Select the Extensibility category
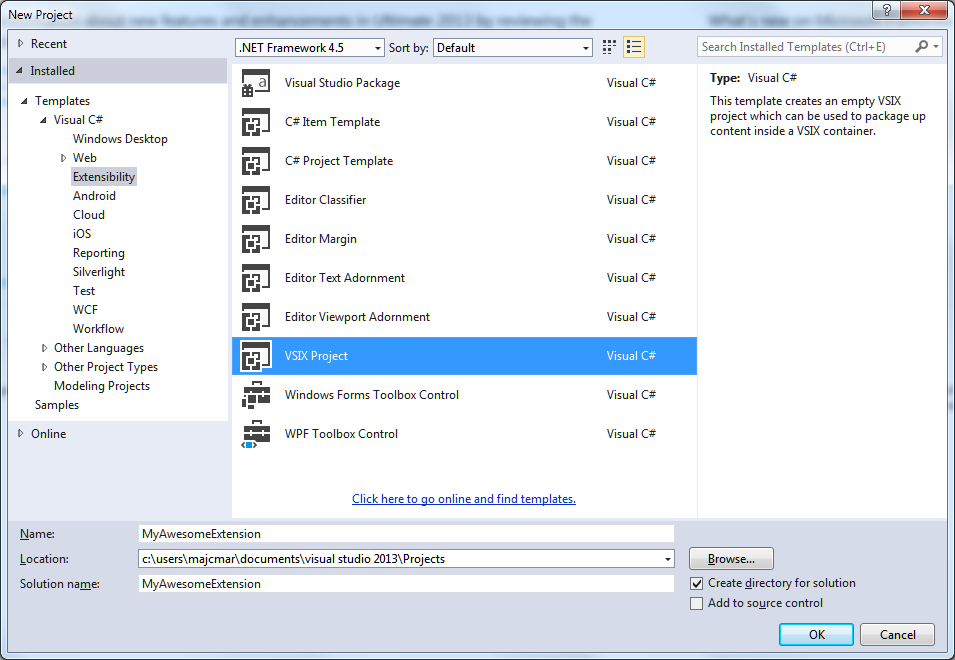Viewport: 955px width, 660px height. [104, 177]
